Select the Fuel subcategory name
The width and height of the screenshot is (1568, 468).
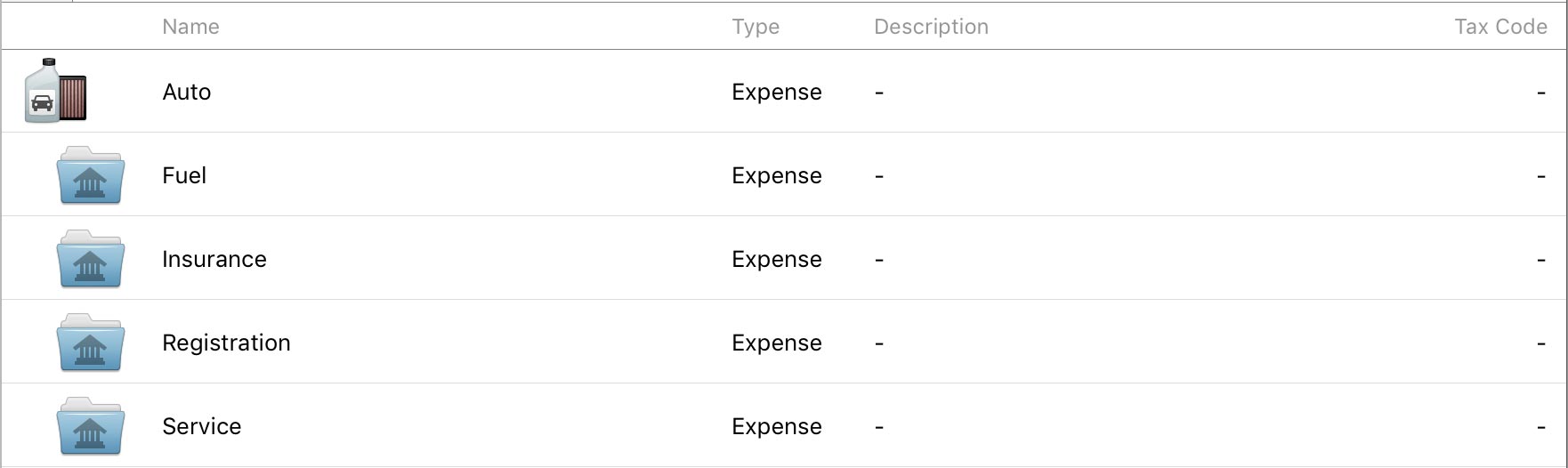click(x=184, y=176)
